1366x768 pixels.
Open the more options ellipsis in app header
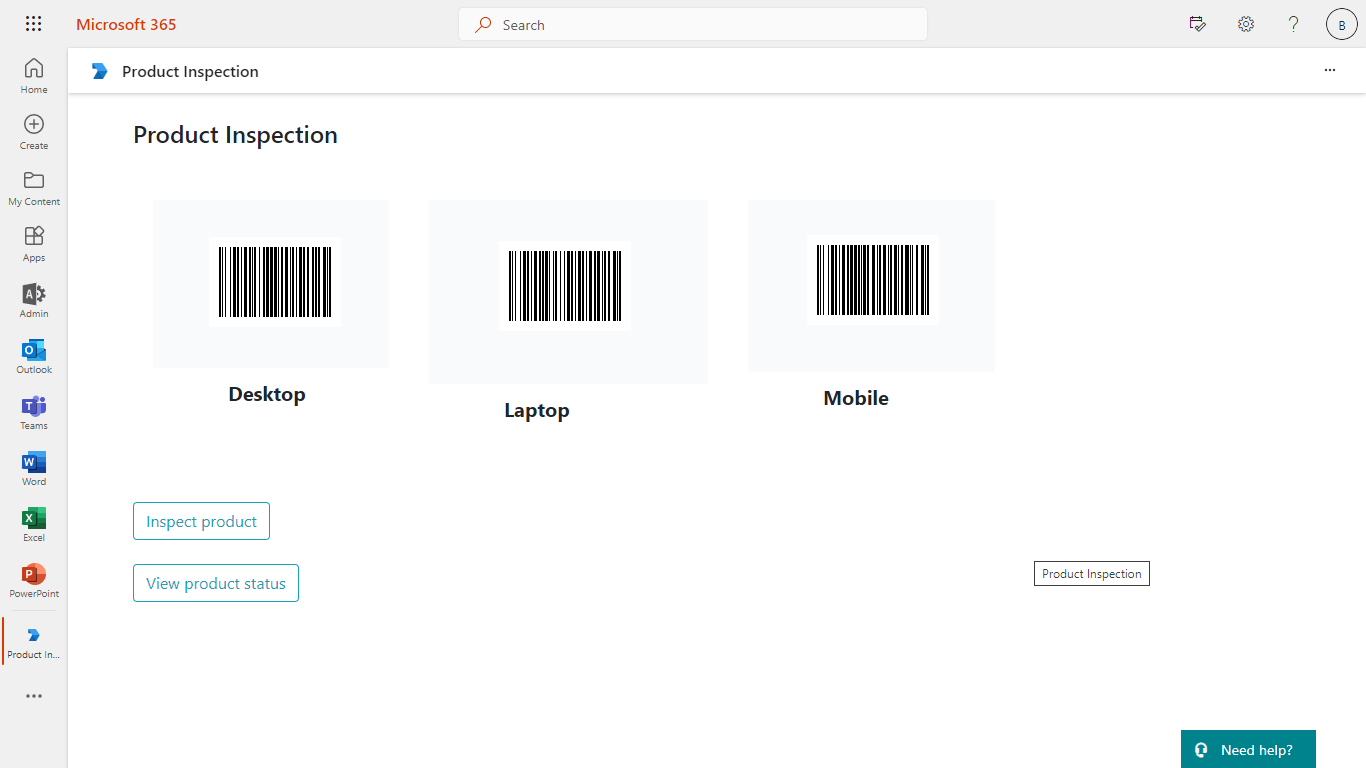pyautogui.click(x=1330, y=71)
